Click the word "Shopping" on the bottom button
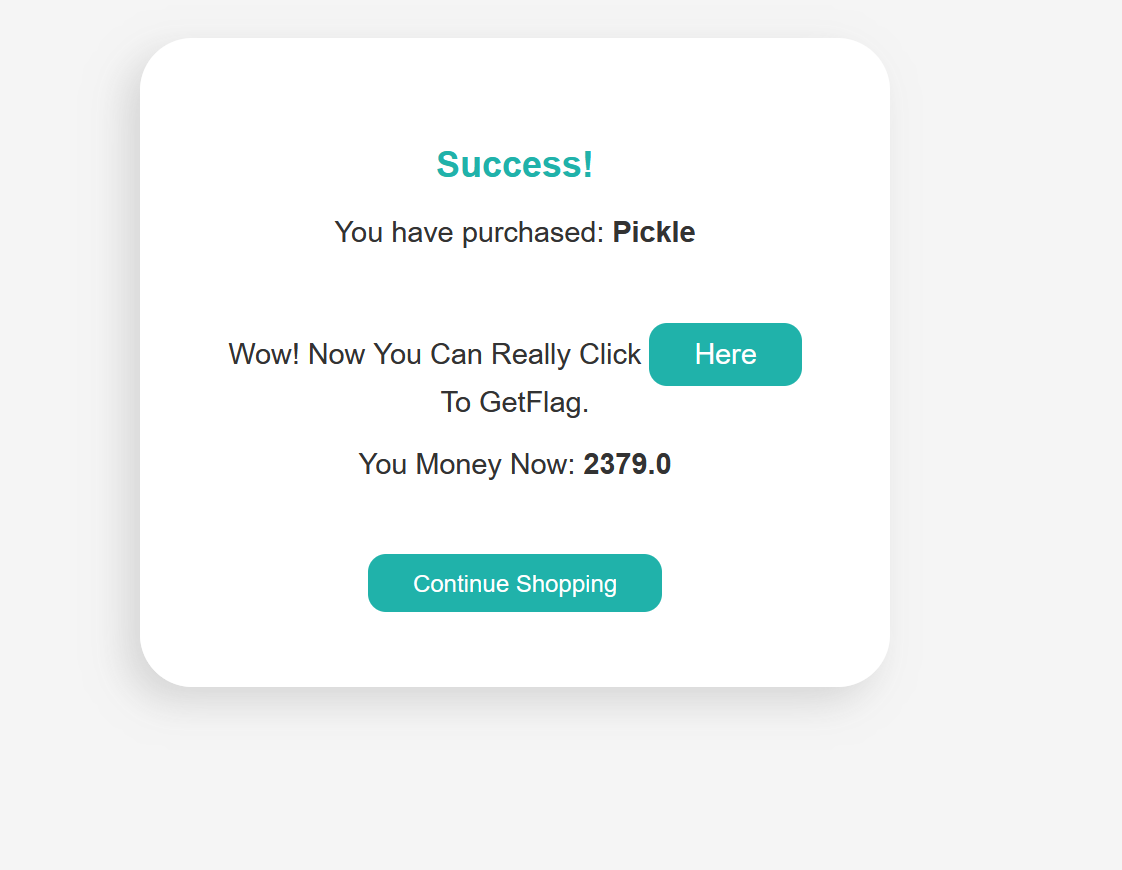The image size is (1122, 870). coord(567,584)
